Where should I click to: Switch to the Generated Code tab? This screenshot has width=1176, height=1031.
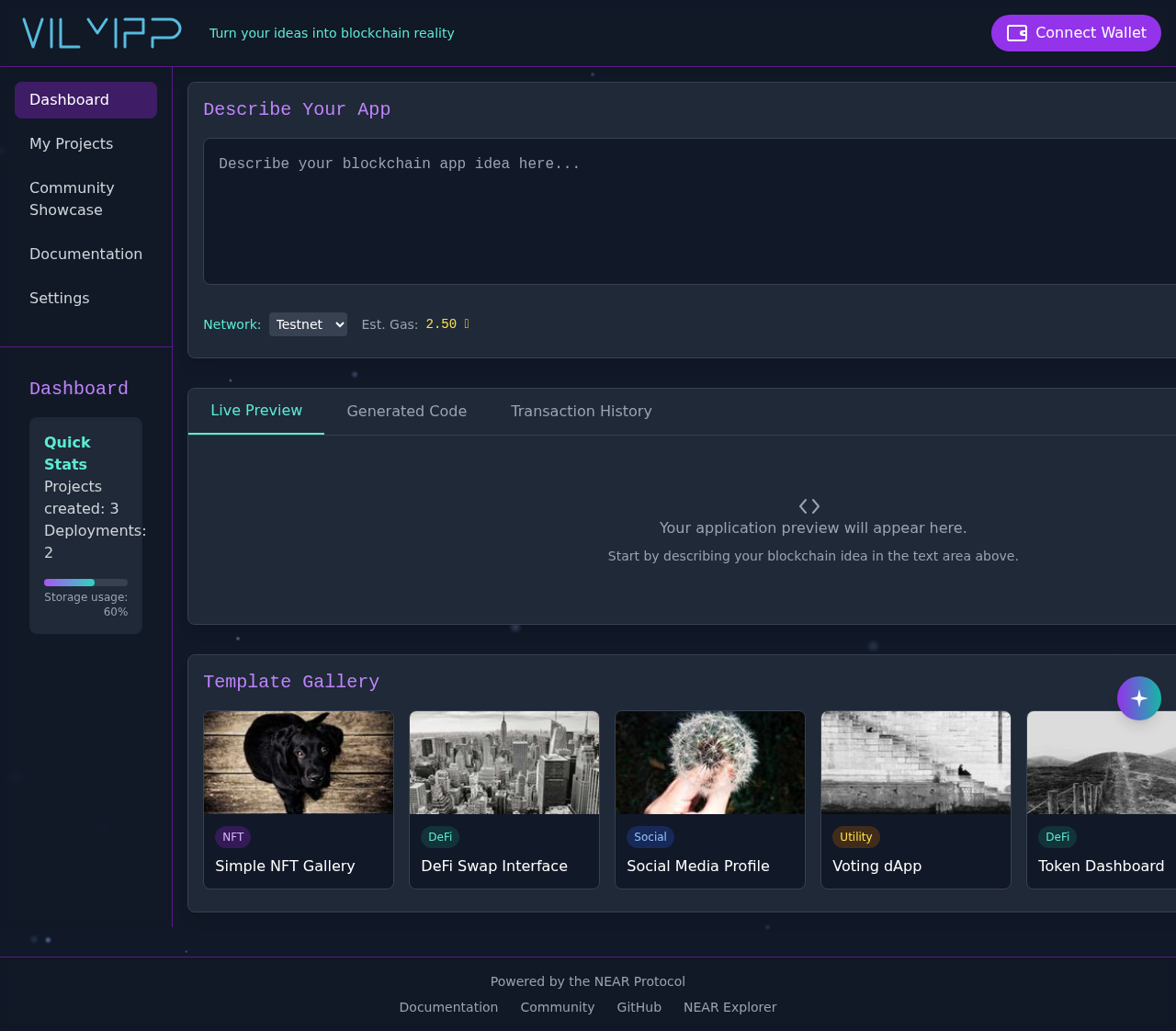click(x=406, y=411)
